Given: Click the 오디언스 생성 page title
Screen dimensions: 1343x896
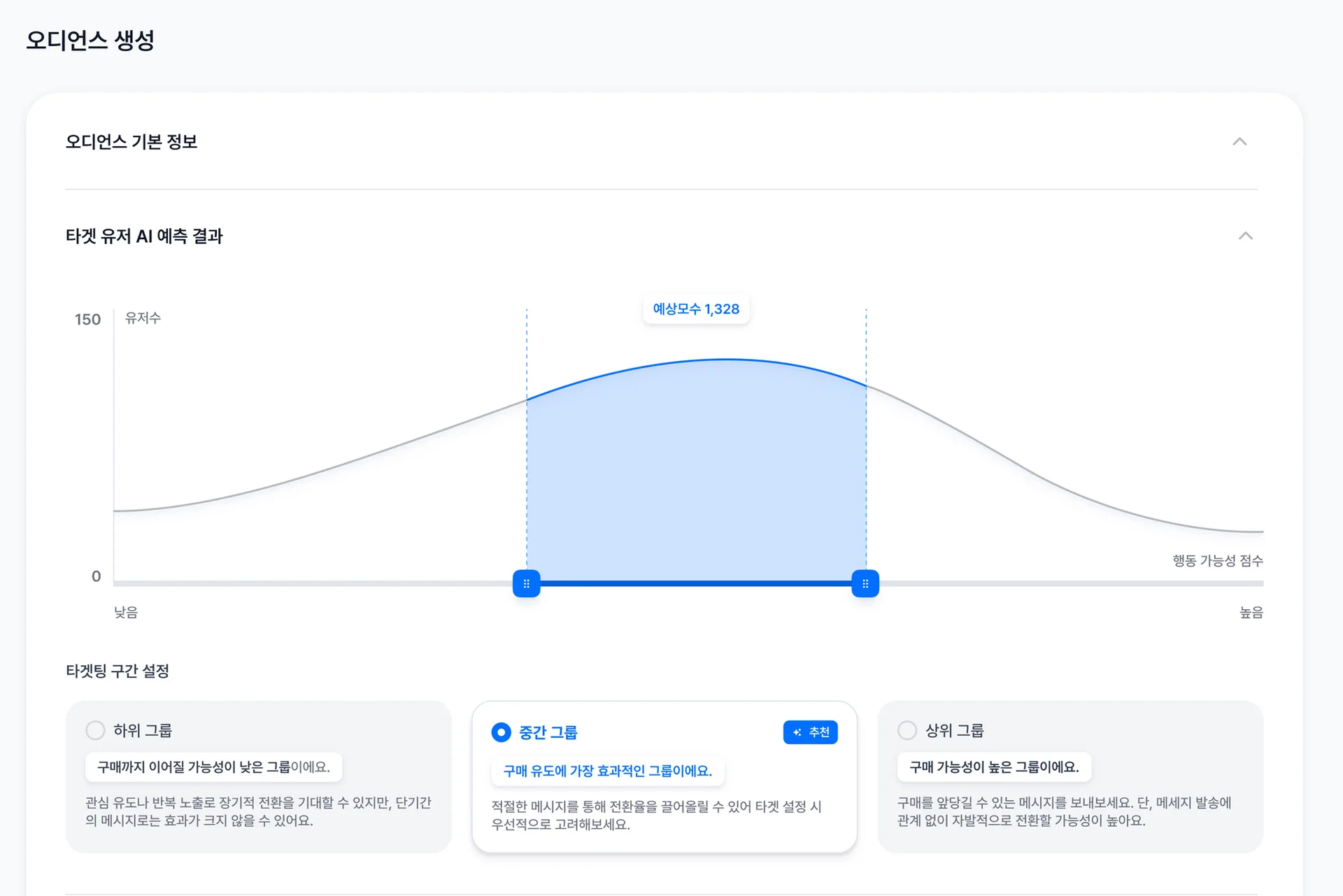Looking at the screenshot, I should [x=90, y=41].
